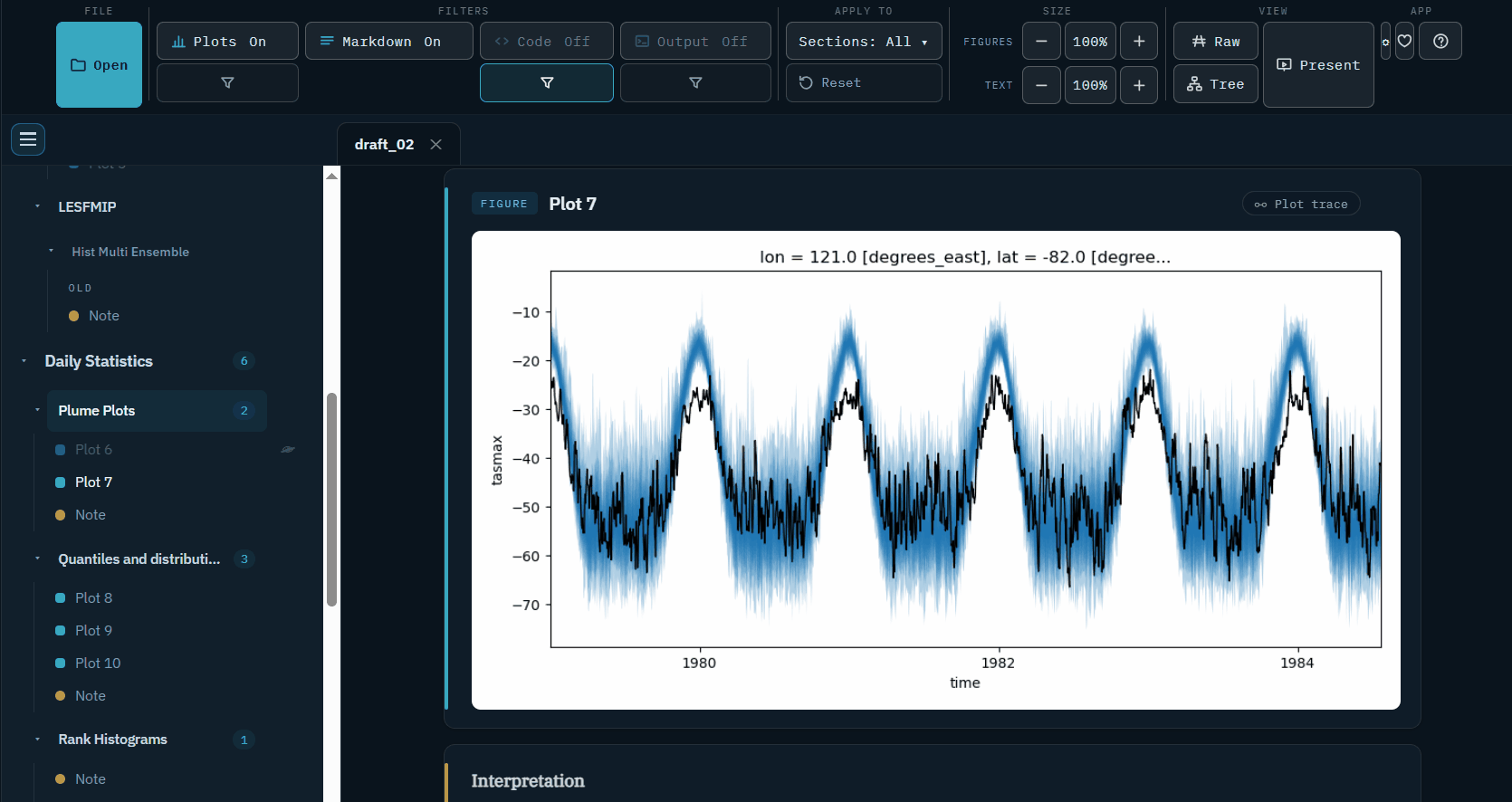Open the filter funnel beneath Plots toggle
Screen dimensions: 1512x802
(227, 83)
